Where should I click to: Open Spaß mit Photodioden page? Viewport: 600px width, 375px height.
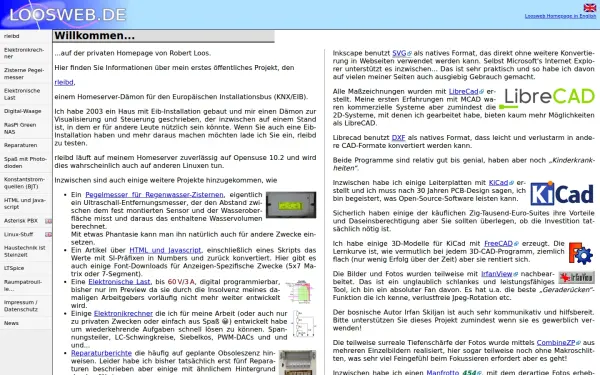point(26,162)
